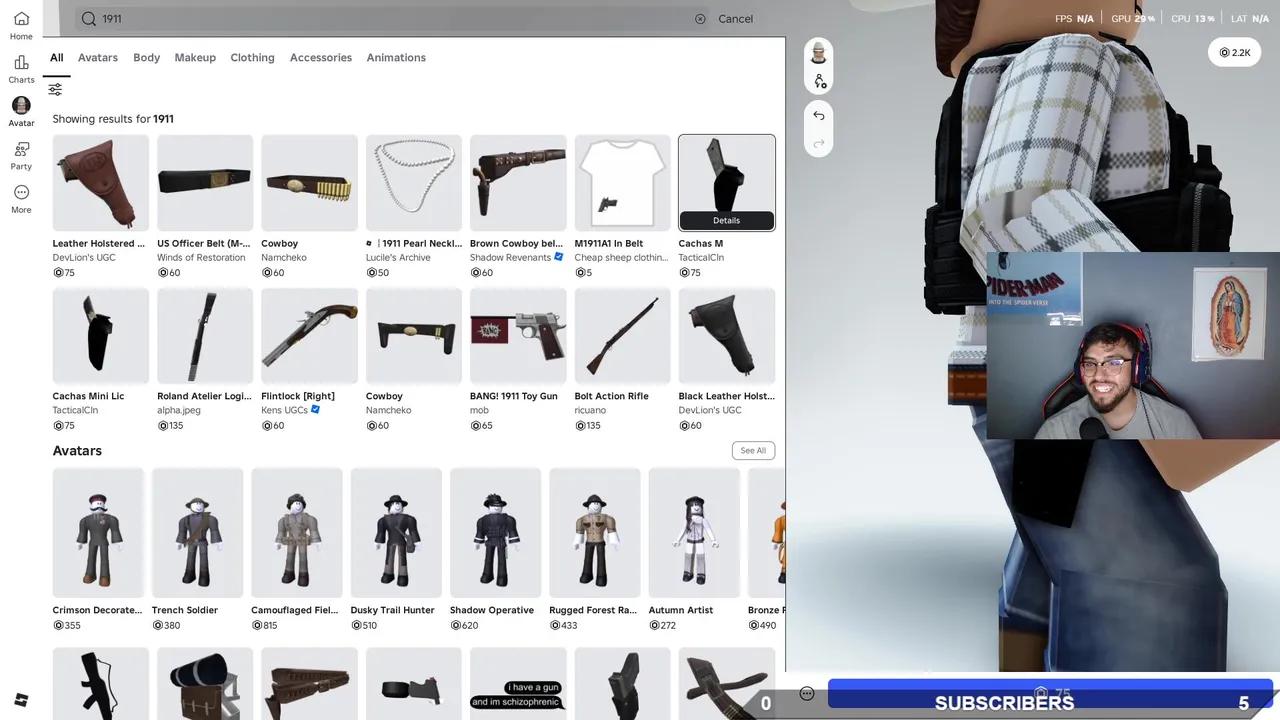
Task: Select the Trench Soldier avatar thumbnail
Action: click(198, 533)
